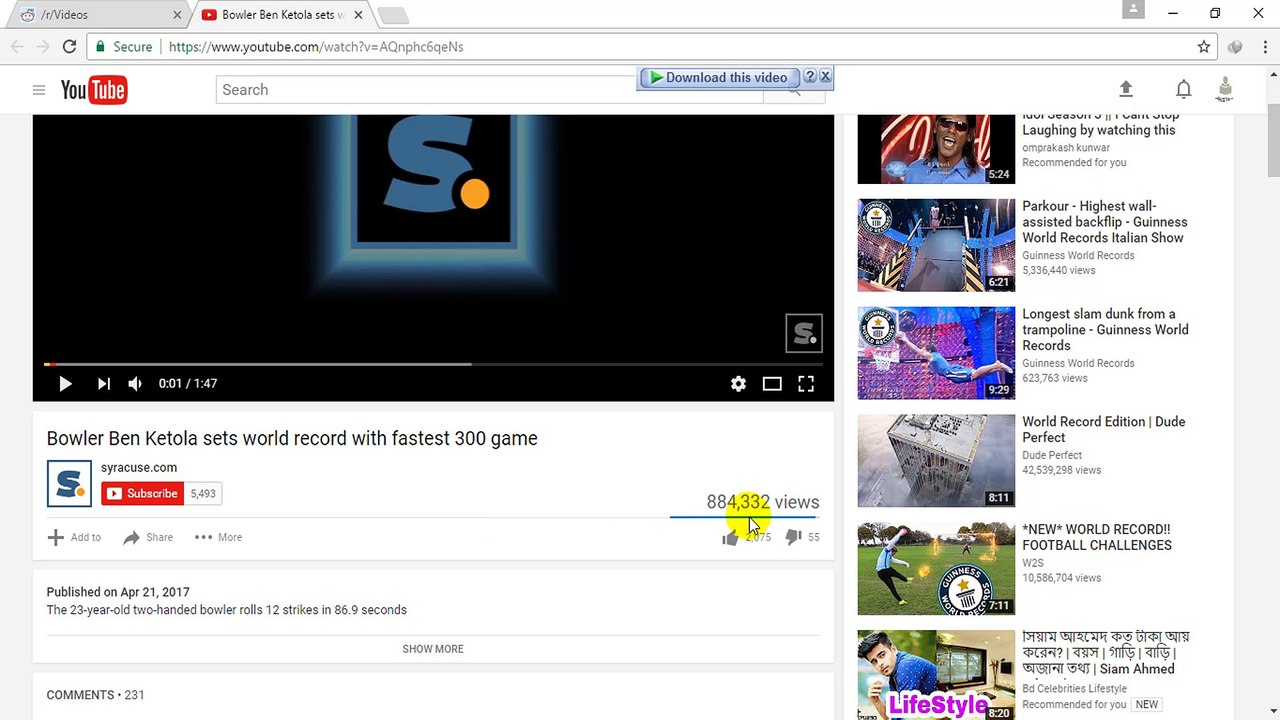Close the download video bar
Screen dimensions: 1280x720
pyautogui.click(x=825, y=77)
